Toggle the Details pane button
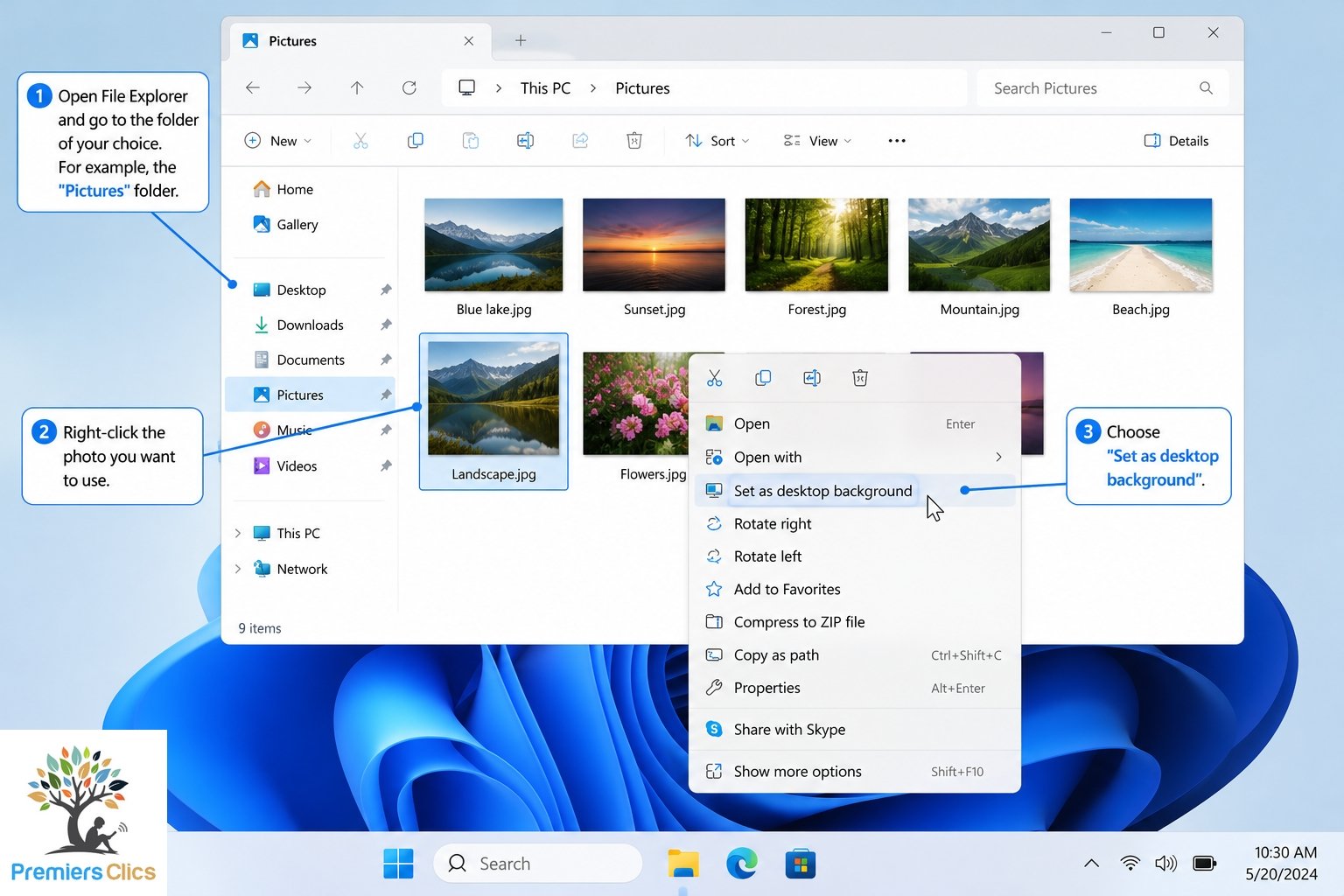The height and width of the screenshot is (896, 1344). [x=1176, y=141]
